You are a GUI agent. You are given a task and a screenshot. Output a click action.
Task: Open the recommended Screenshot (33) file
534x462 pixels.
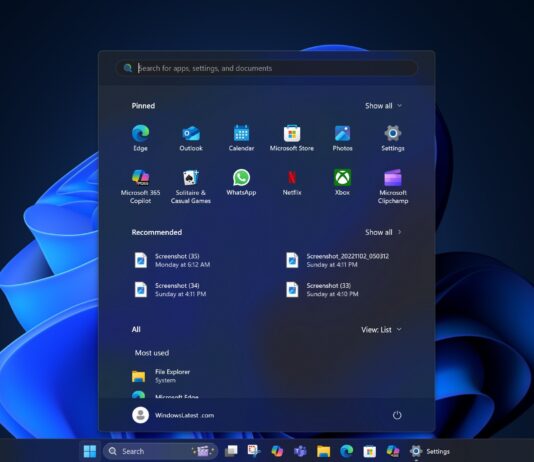322,289
